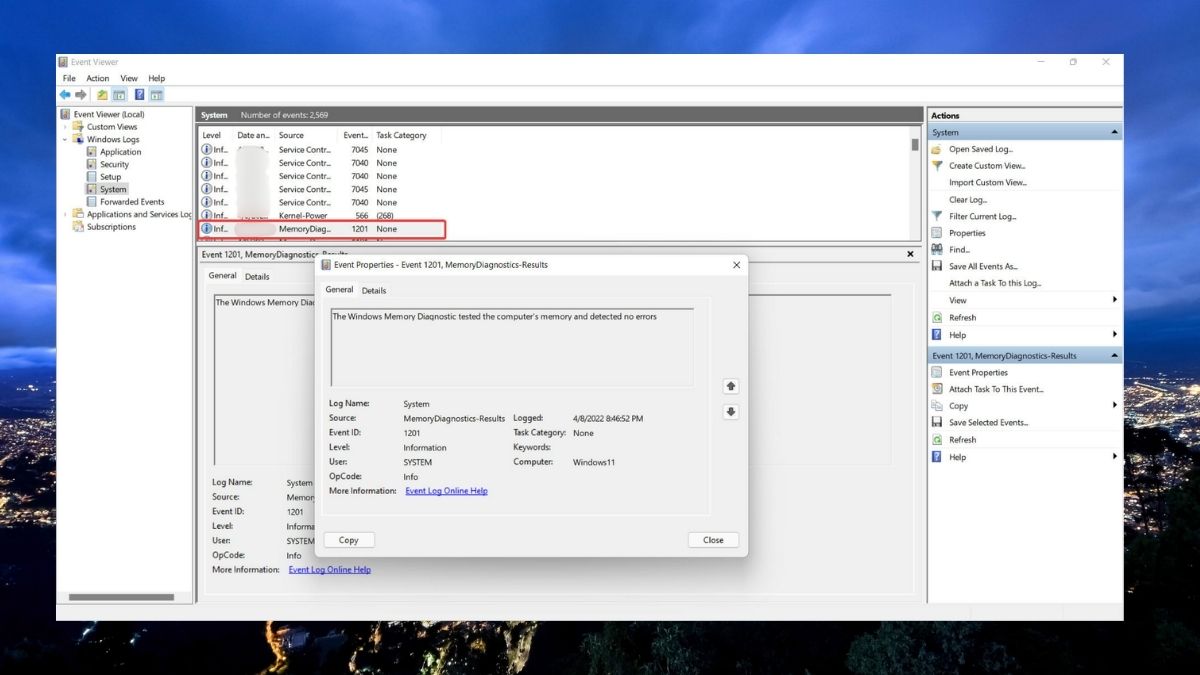The image size is (1200, 675).
Task: Open the Action menu
Action: [98, 78]
